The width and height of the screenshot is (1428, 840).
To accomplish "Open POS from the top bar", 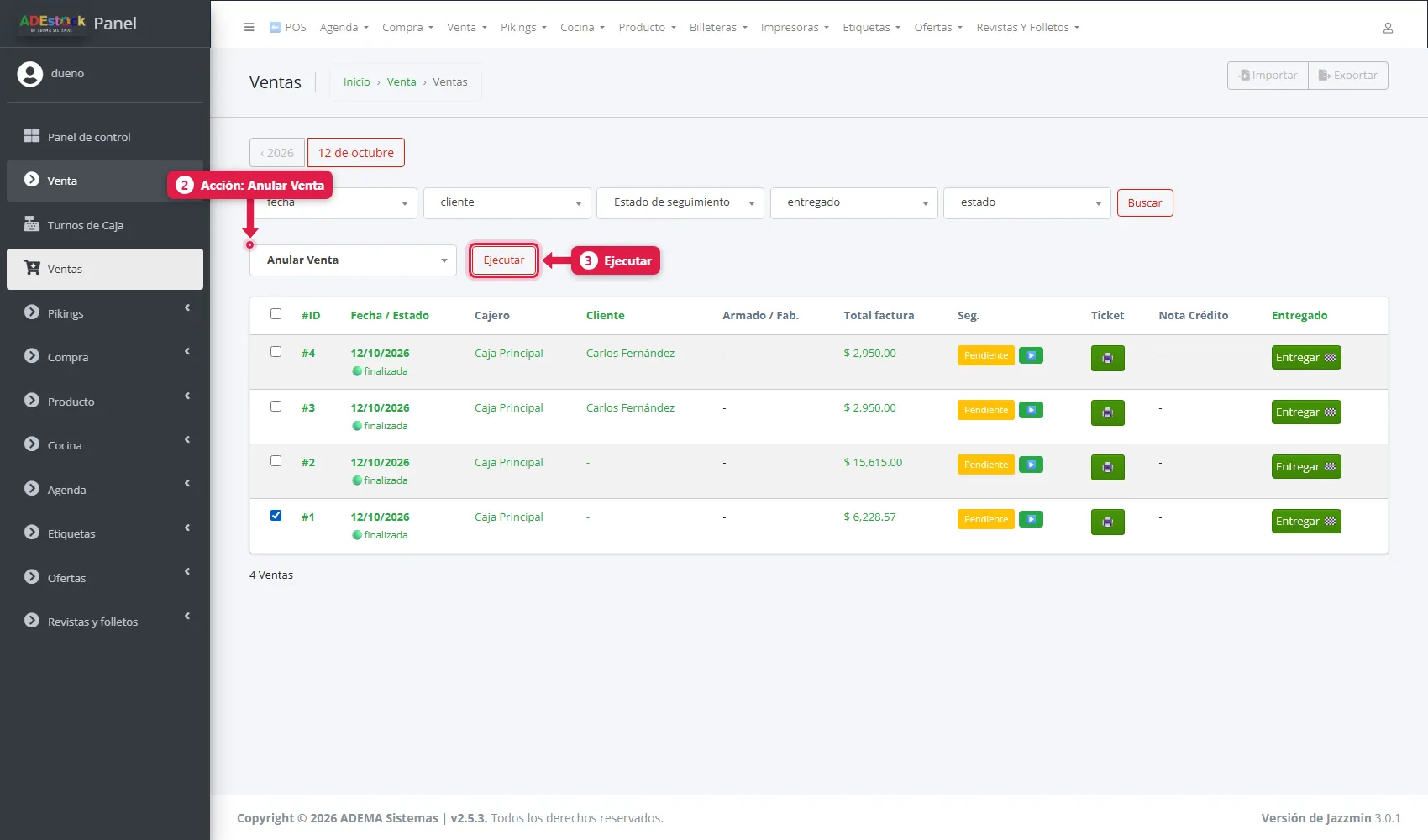I will (x=287, y=27).
